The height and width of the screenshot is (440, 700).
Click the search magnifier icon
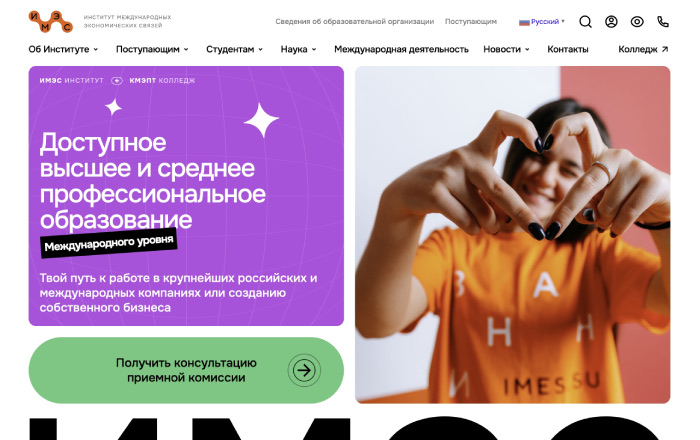click(585, 21)
